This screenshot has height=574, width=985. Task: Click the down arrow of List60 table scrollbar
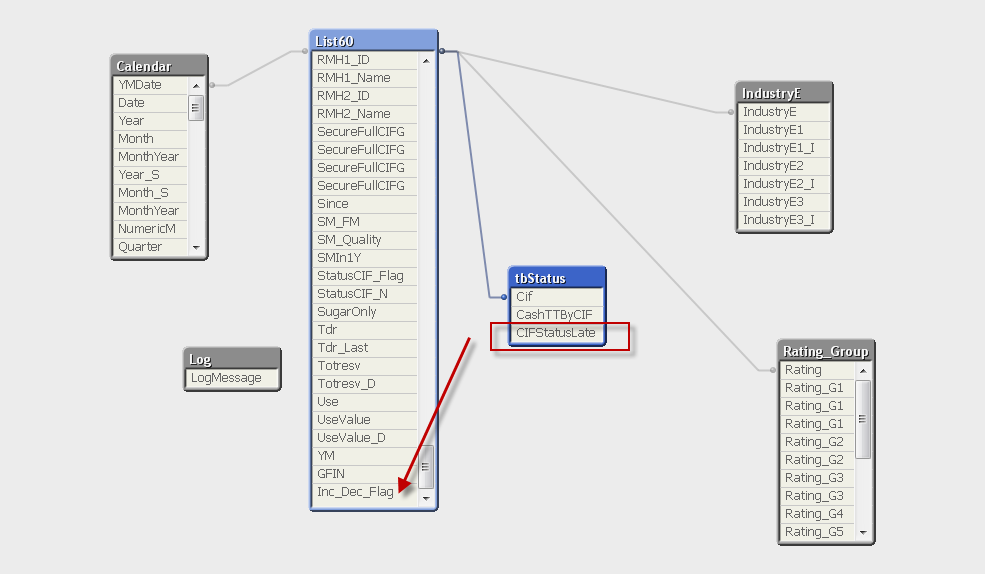point(426,499)
